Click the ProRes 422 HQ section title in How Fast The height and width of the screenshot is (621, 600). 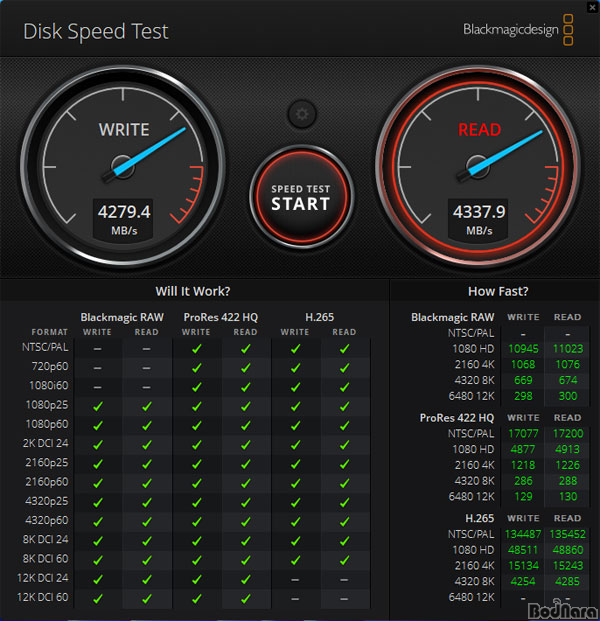point(457,418)
